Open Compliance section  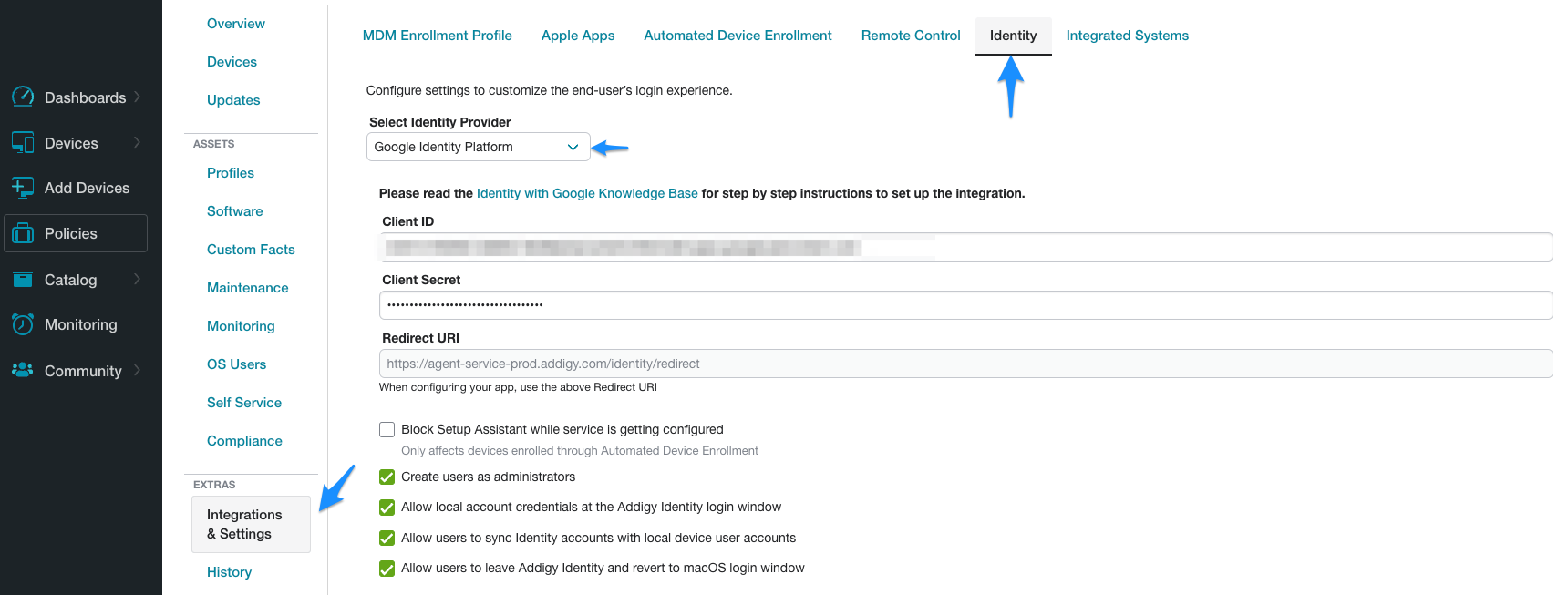pyautogui.click(x=244, y=441)
